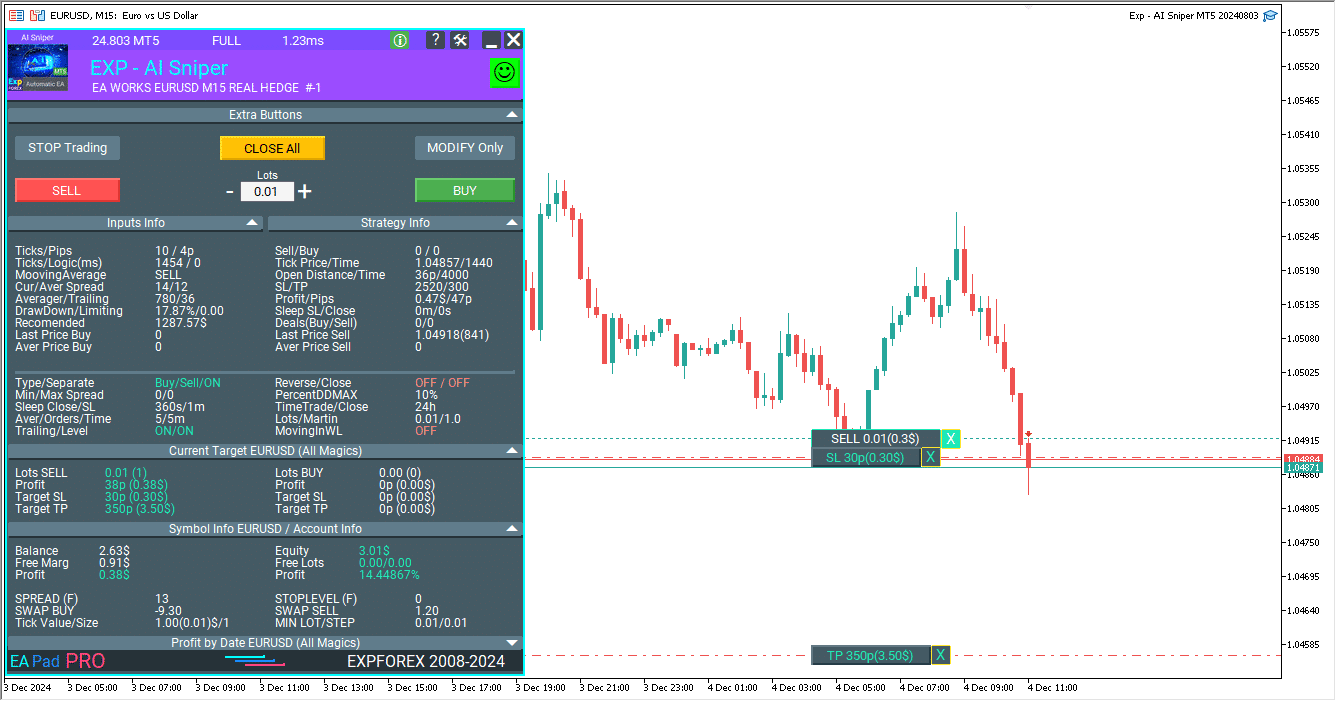
Task: Toggle MODIFY Only mode
Action: [465, 148]
